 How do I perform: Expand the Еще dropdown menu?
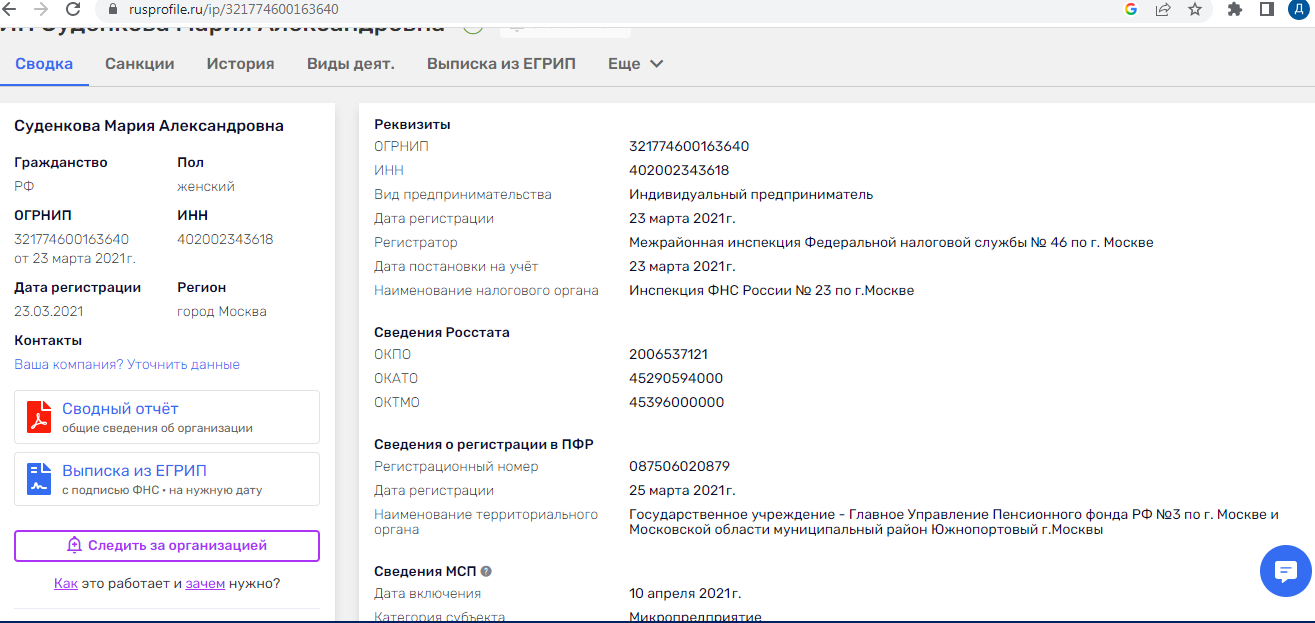coord(636,64)
